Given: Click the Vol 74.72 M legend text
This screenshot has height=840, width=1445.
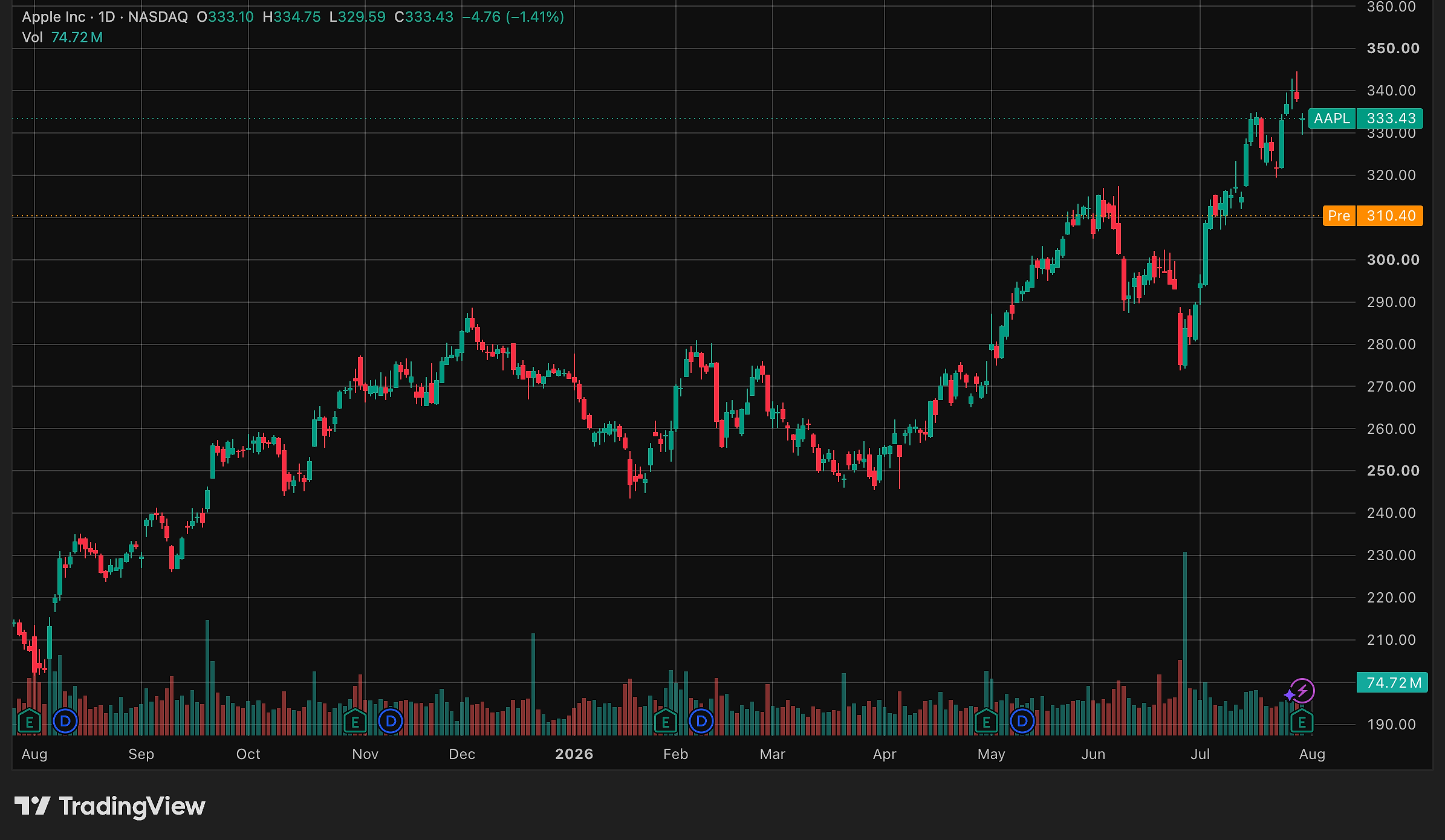Looking at the screenshot, I should click(62, 37).
